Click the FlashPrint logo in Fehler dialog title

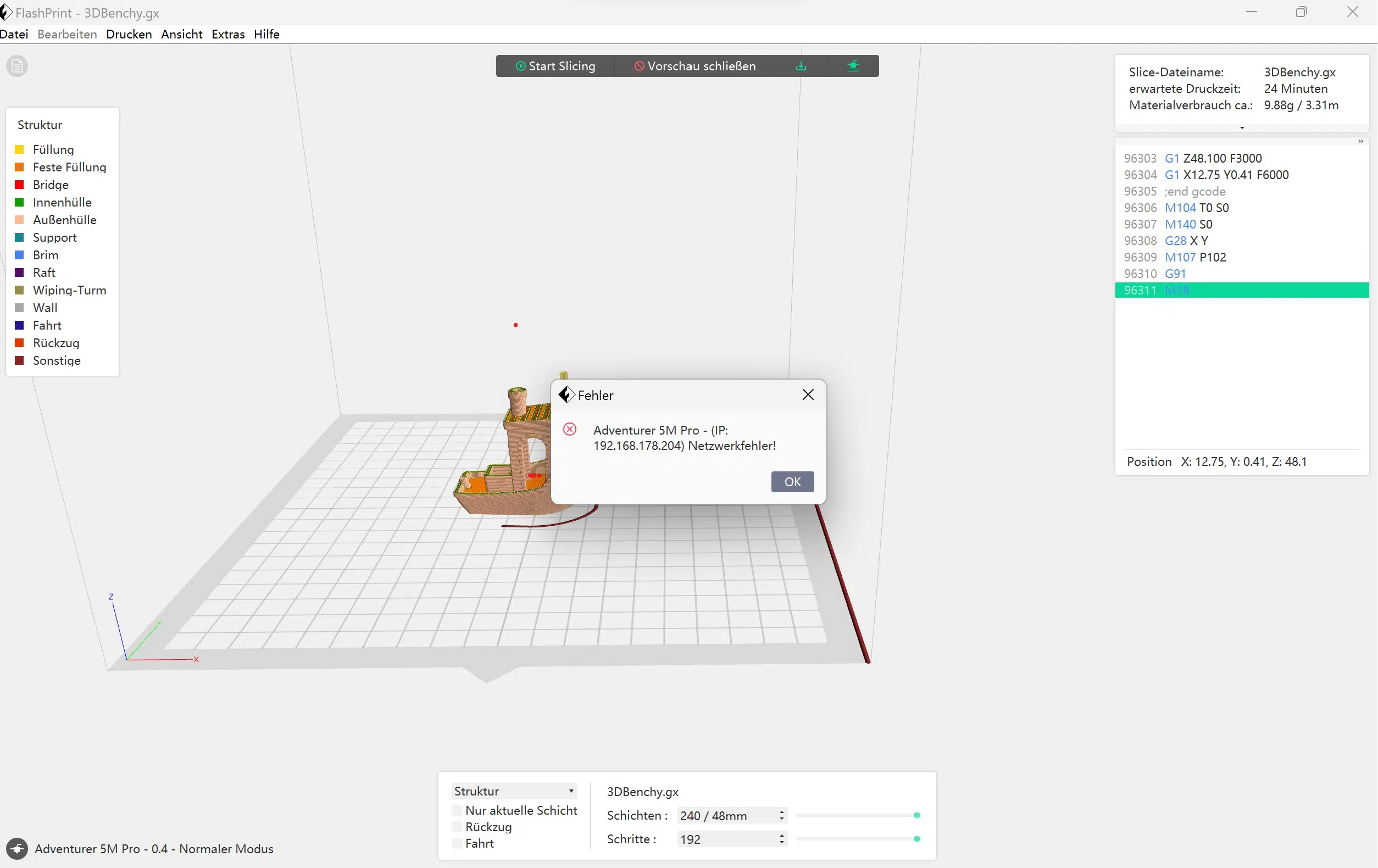566,395
